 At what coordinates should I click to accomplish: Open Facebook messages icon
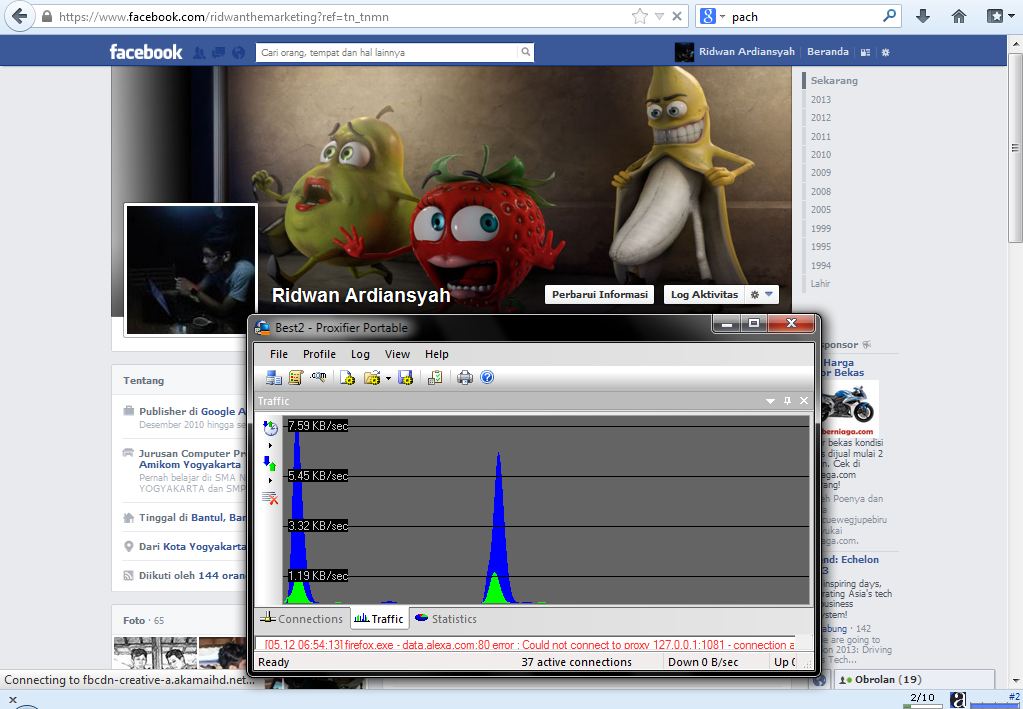point(219,53)
